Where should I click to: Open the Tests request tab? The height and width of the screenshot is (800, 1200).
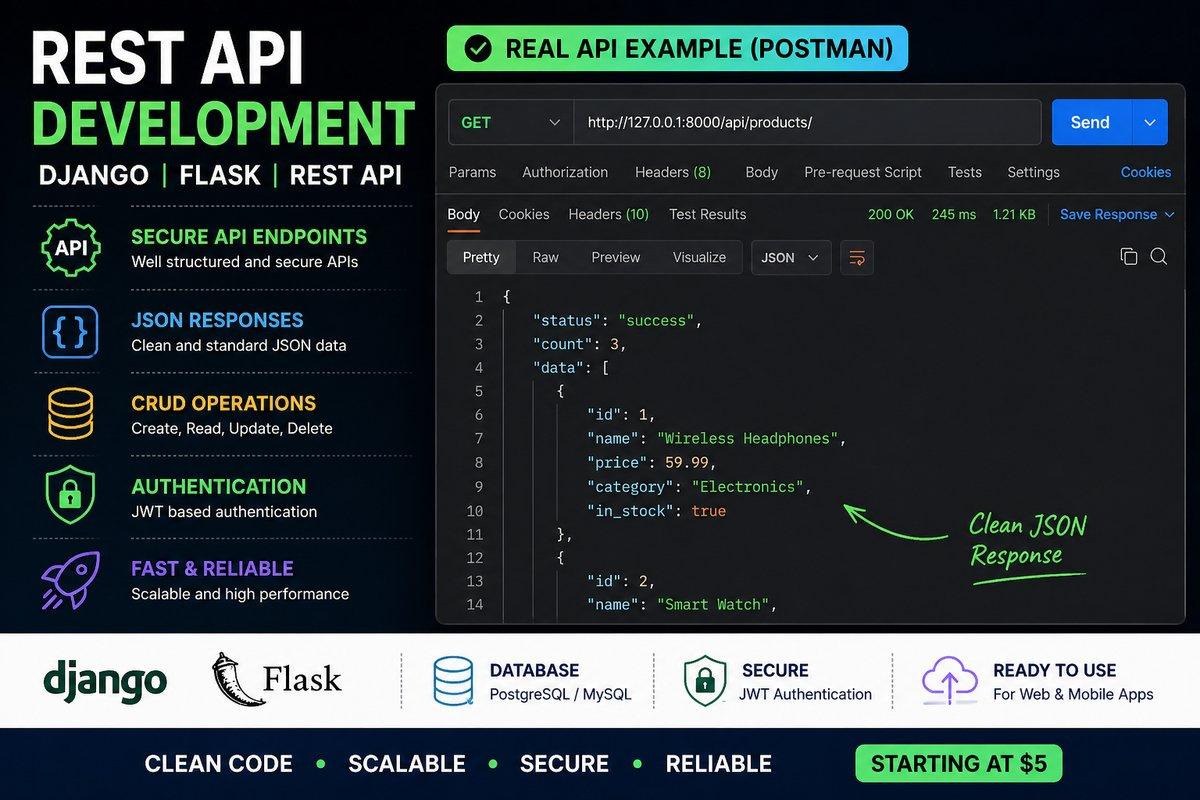click(965, 172)
